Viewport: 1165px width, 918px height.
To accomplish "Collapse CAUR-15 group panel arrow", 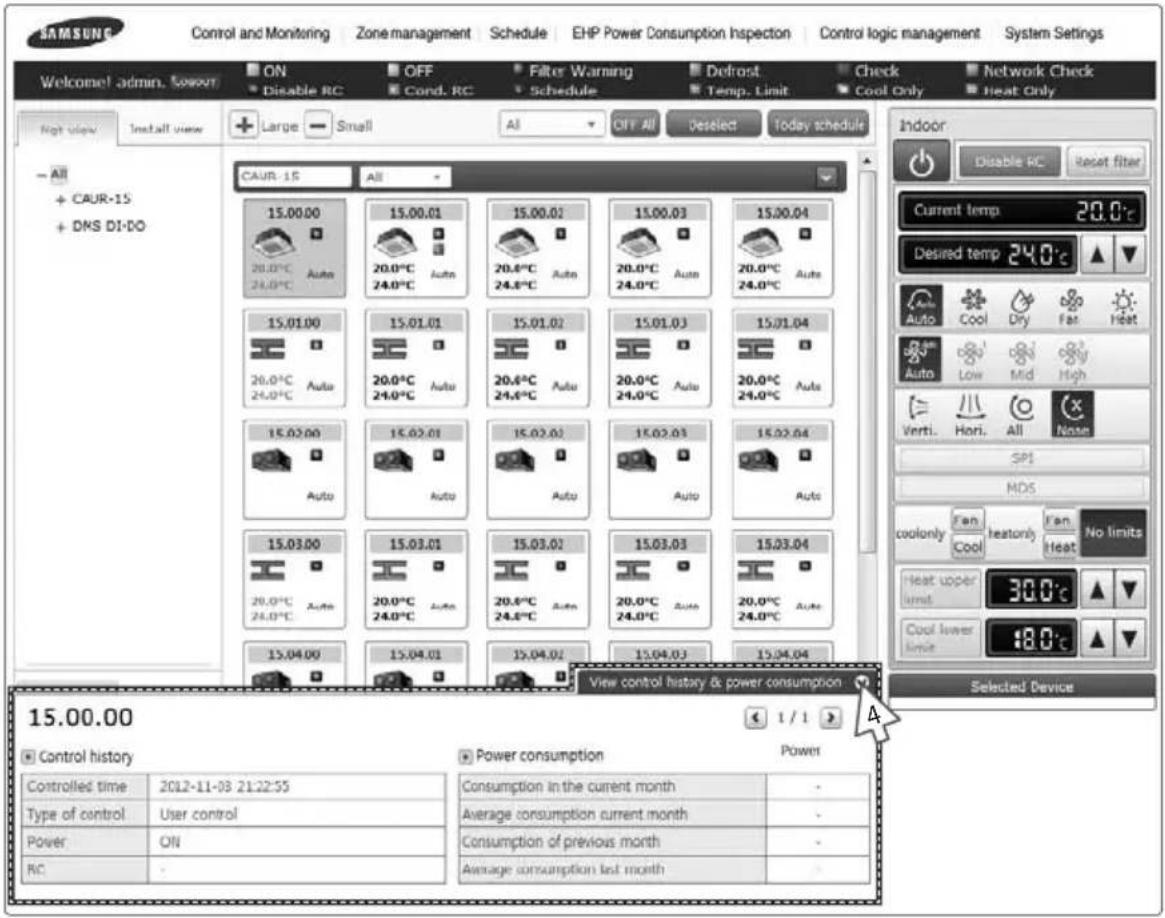I will [x=826, y=177].
